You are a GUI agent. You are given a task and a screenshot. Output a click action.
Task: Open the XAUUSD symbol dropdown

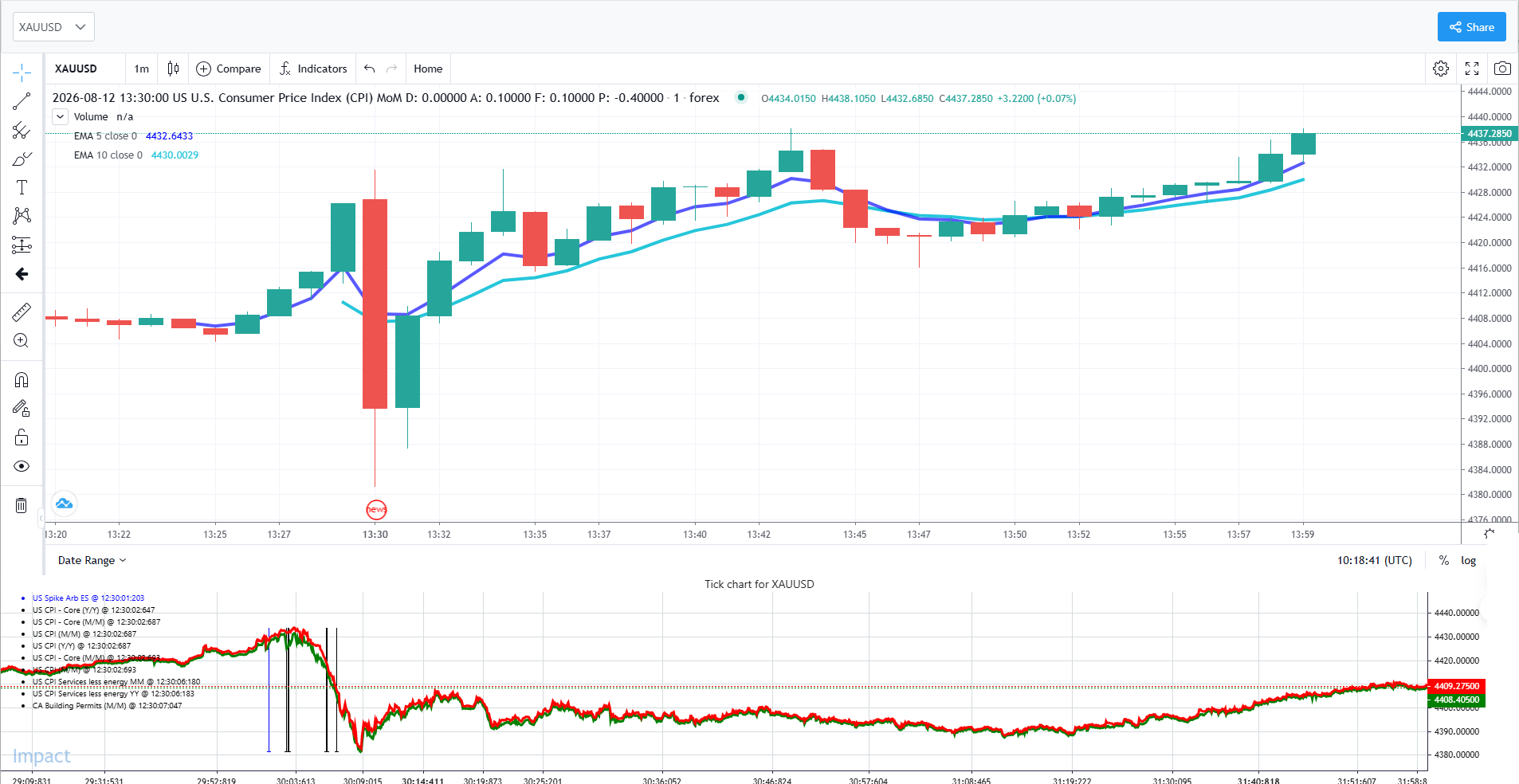53,27
